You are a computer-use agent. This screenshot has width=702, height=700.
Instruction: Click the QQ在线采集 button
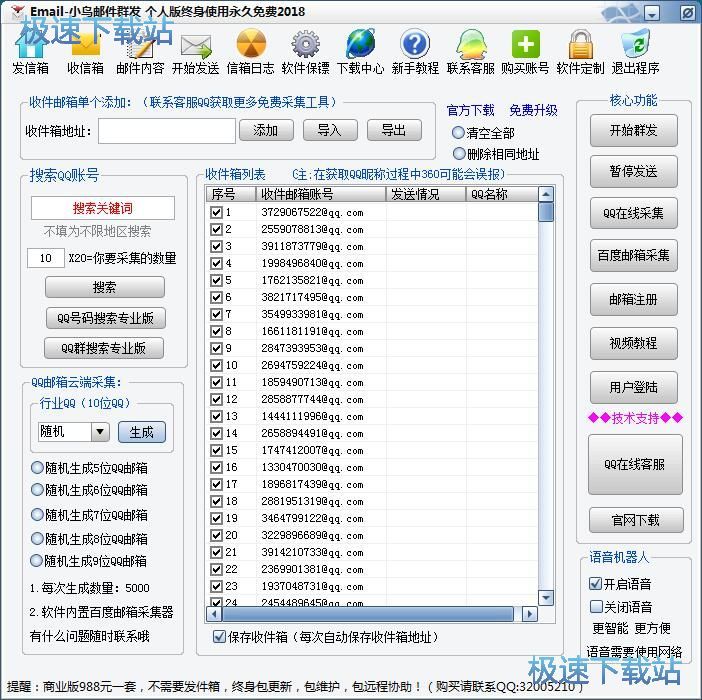pos(634,213)
